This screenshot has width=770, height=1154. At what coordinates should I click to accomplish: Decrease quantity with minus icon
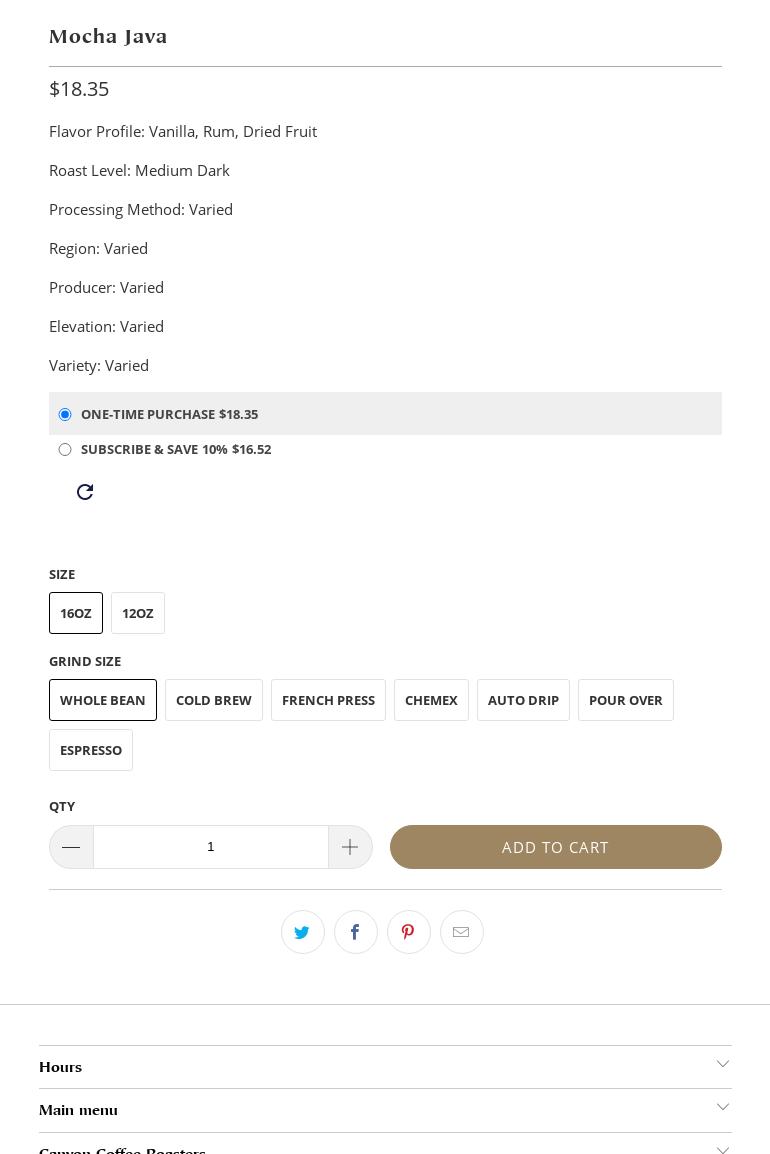pos(71,847)
